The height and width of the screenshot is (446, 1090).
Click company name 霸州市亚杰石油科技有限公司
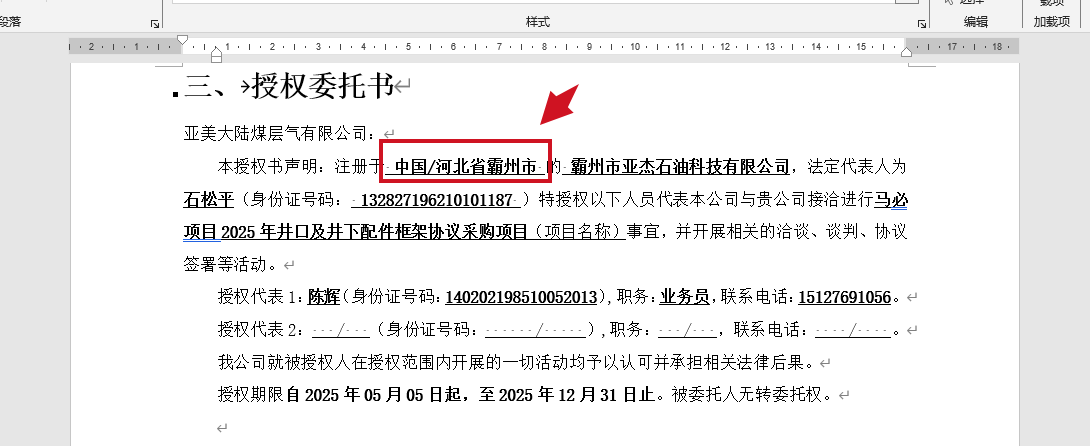(x=680, y=167)
